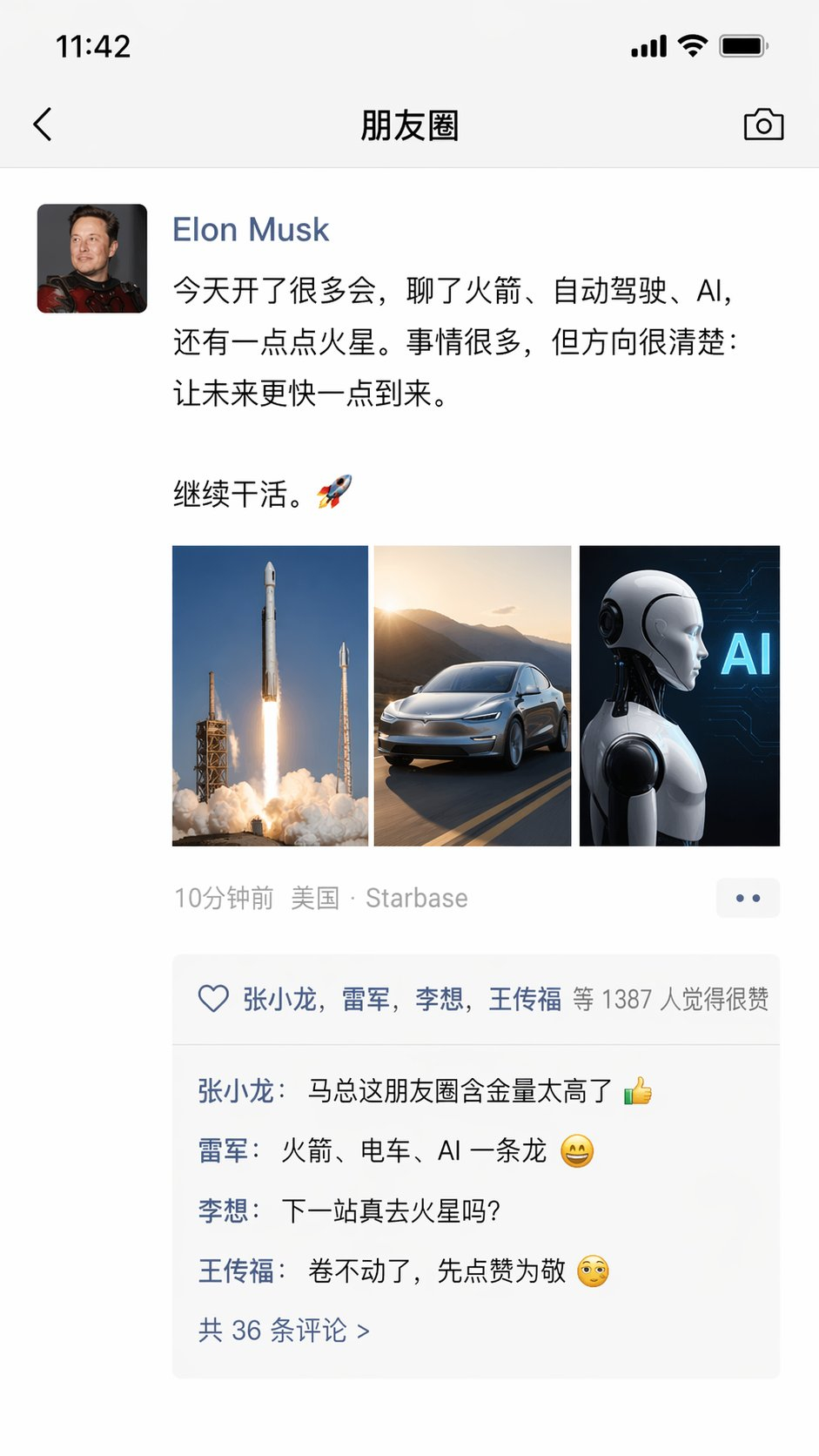The width and height of the screenshot is (819, 1456).
Task: Tap commenter name 李想
Action: click(224, 1210)
